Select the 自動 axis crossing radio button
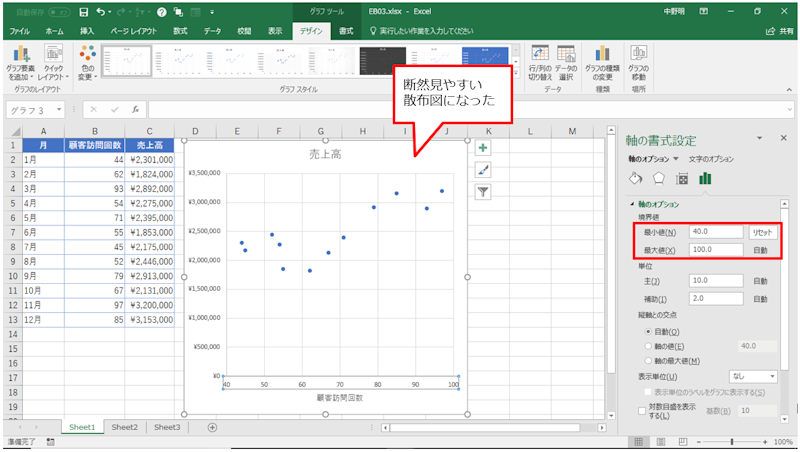The width and height of the screenshot is (800, 452). click(x=647, y=331)
